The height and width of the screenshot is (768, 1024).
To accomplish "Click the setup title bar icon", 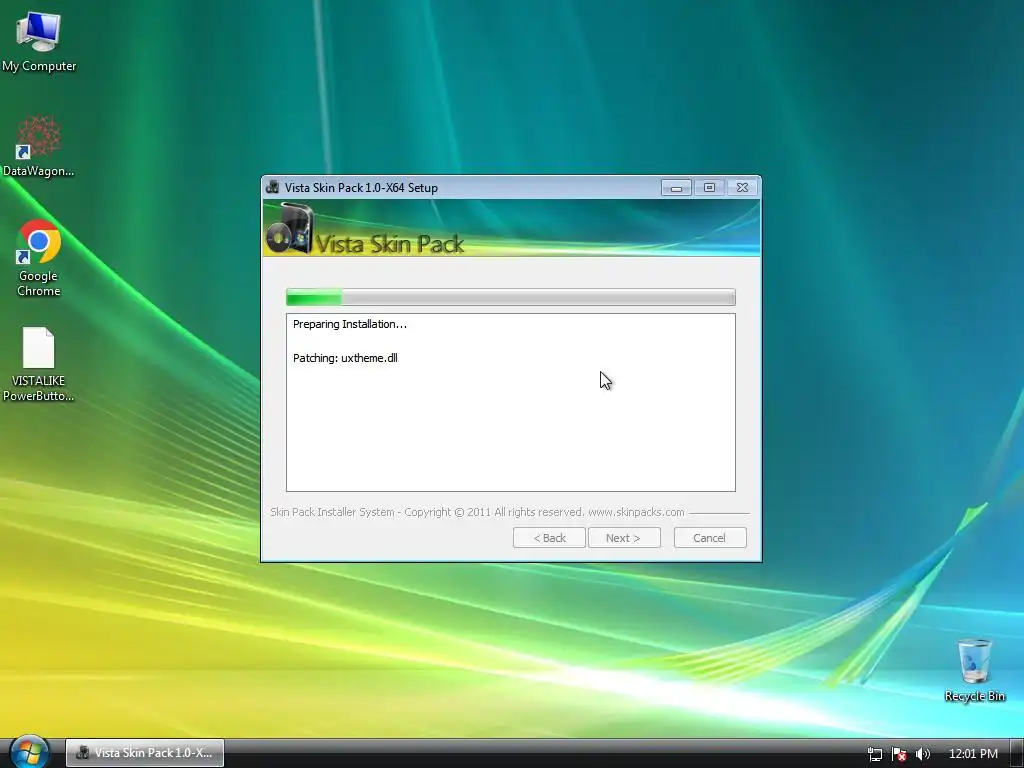I will pos(273,187).
